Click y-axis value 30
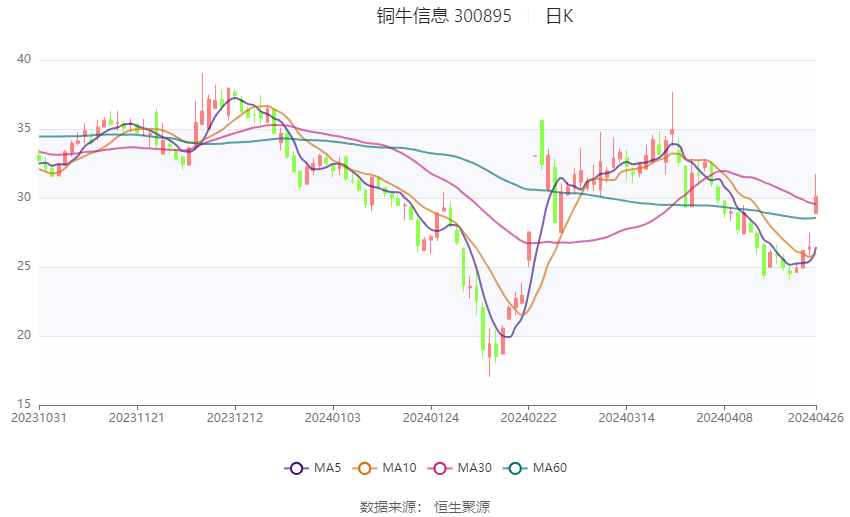The height and width of the screenshot is (517, 850). click(x=24, y=197)
